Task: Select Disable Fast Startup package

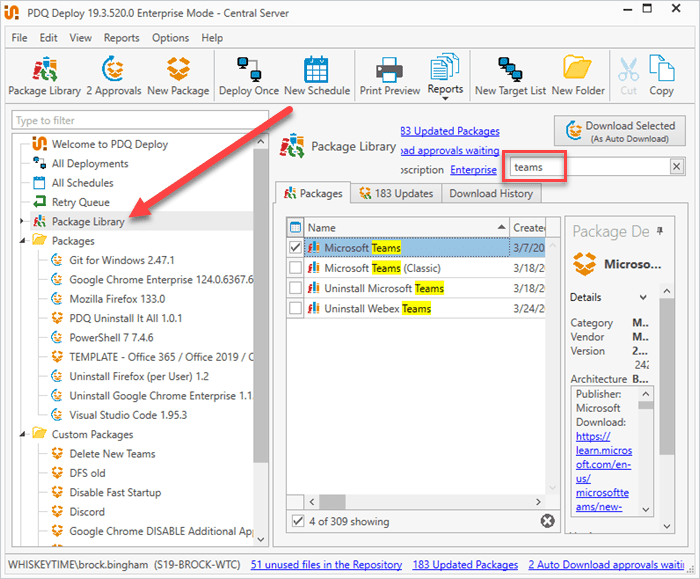Action: 115,492
